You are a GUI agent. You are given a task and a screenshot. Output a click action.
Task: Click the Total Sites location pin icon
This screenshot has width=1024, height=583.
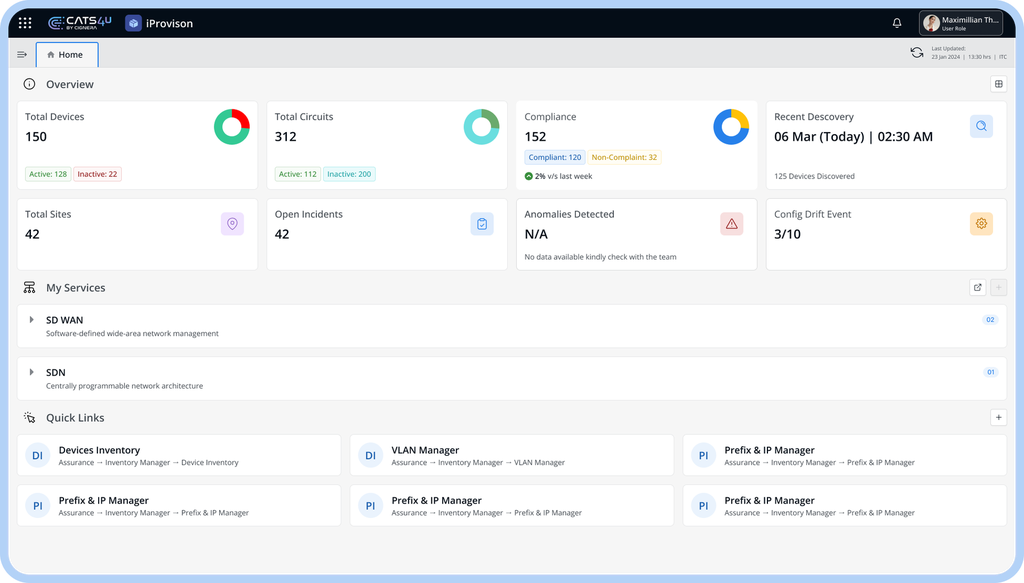232,224
